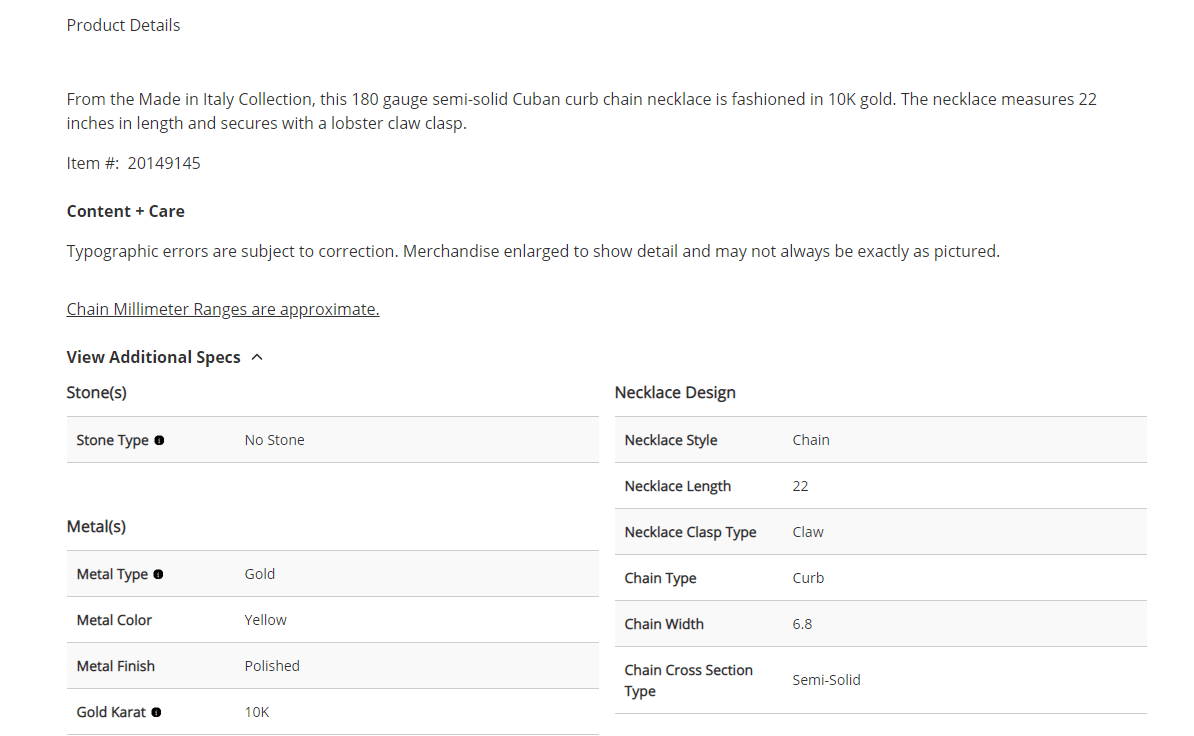
Task: Open the Chain Millimeter Ranges link
Action: tap(223, 309)
